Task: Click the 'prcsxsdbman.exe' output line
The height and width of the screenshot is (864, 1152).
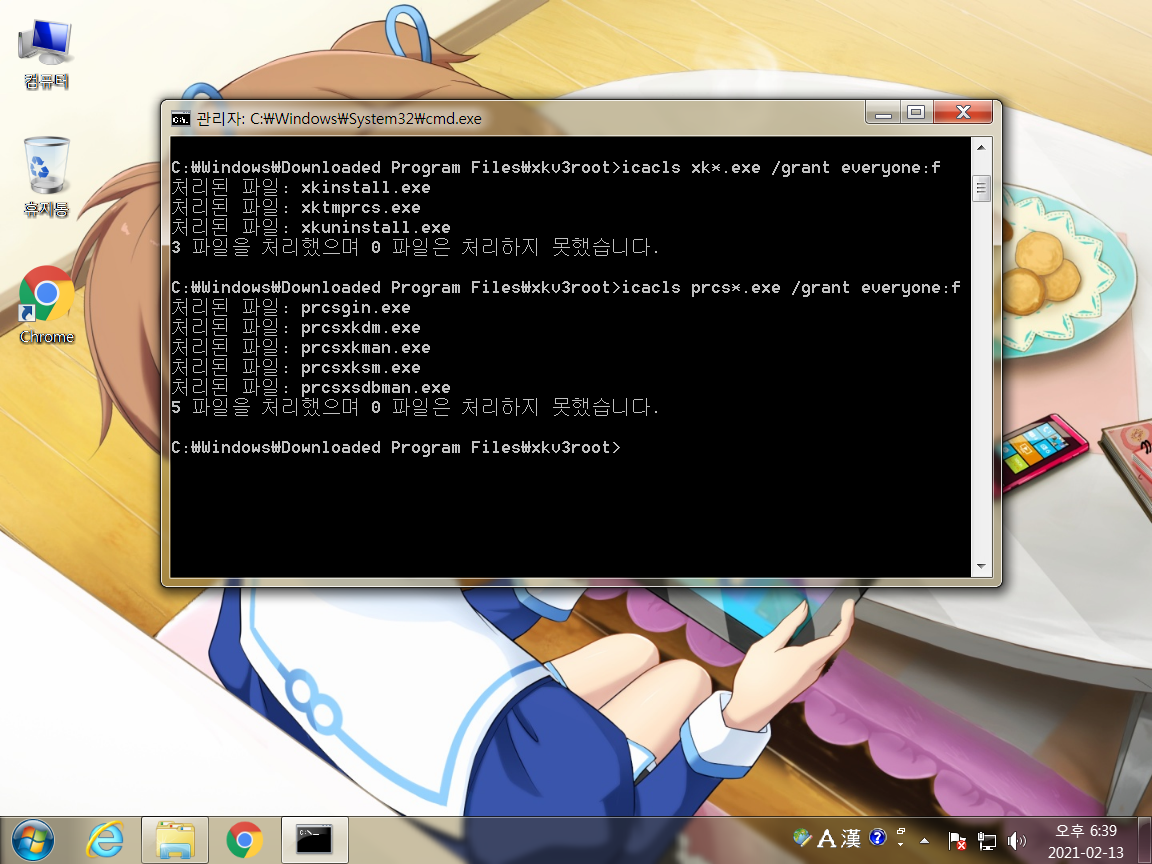Action: 311,386
